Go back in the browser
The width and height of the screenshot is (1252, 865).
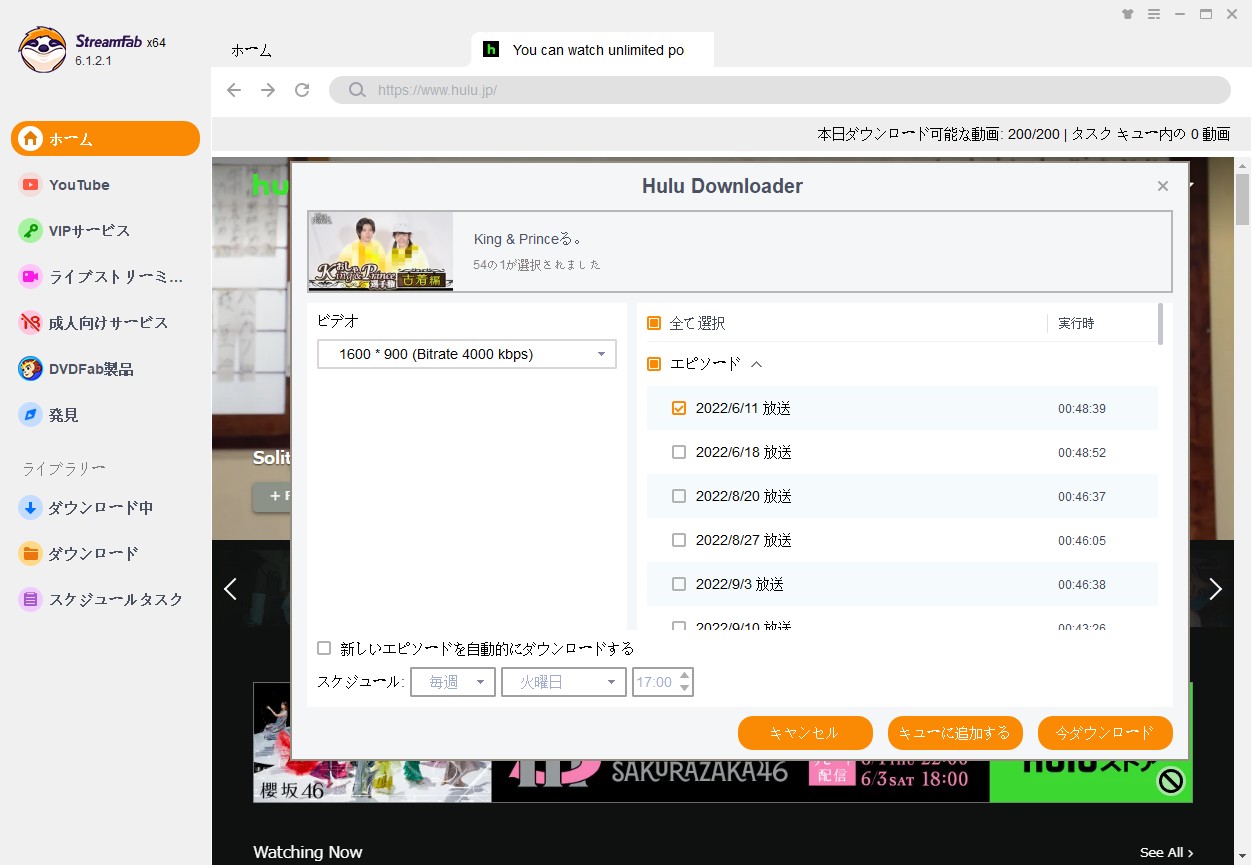pos(234,90)
